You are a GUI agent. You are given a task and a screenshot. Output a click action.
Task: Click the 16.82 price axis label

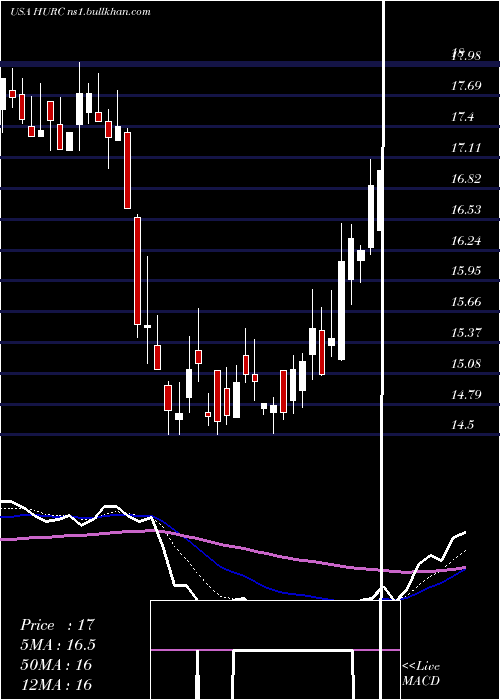(x=466, y=179)
